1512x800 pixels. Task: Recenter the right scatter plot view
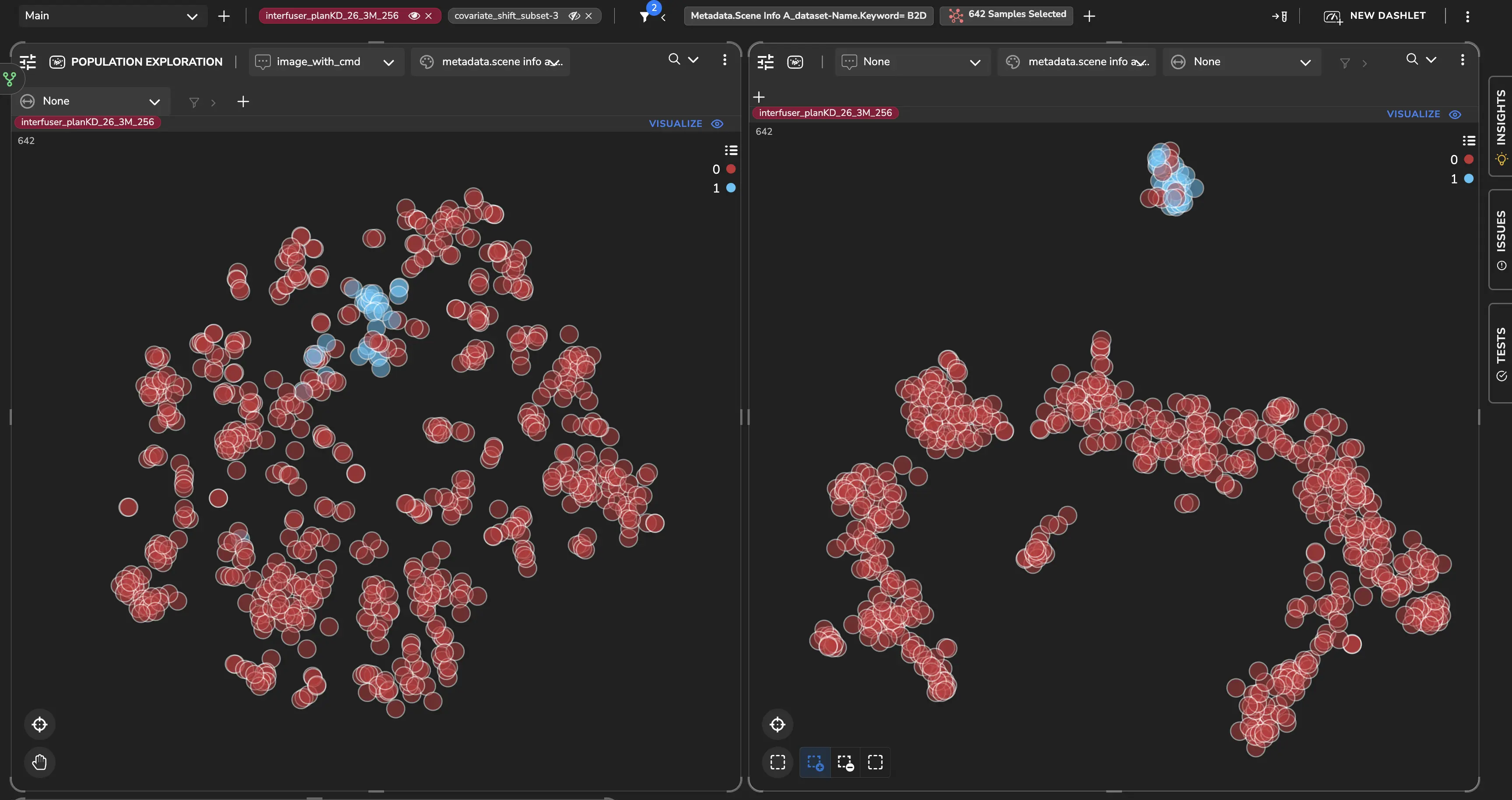777,724
